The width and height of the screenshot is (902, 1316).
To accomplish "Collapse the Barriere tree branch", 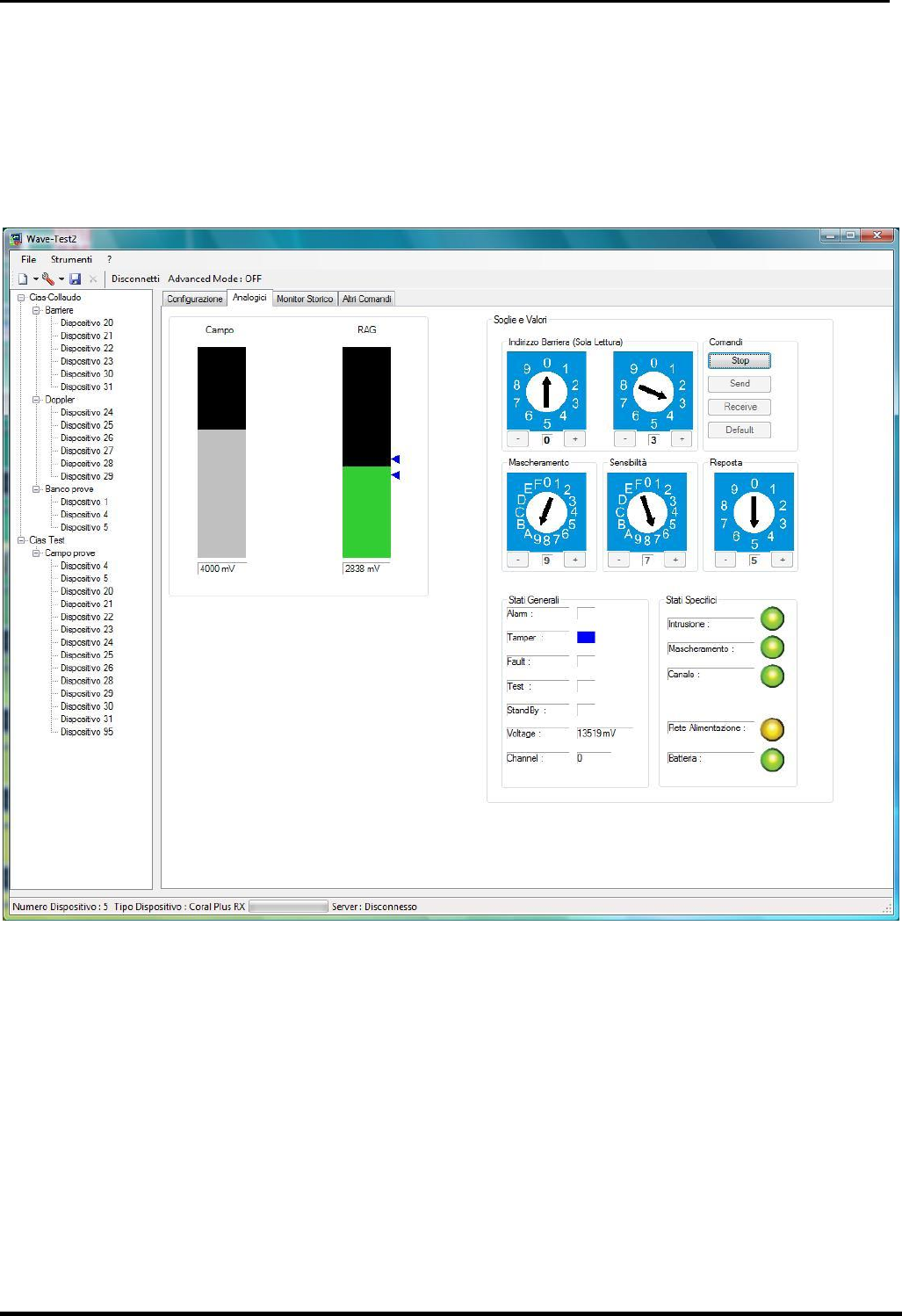I will pyautogui.click(x=37, y=311).
